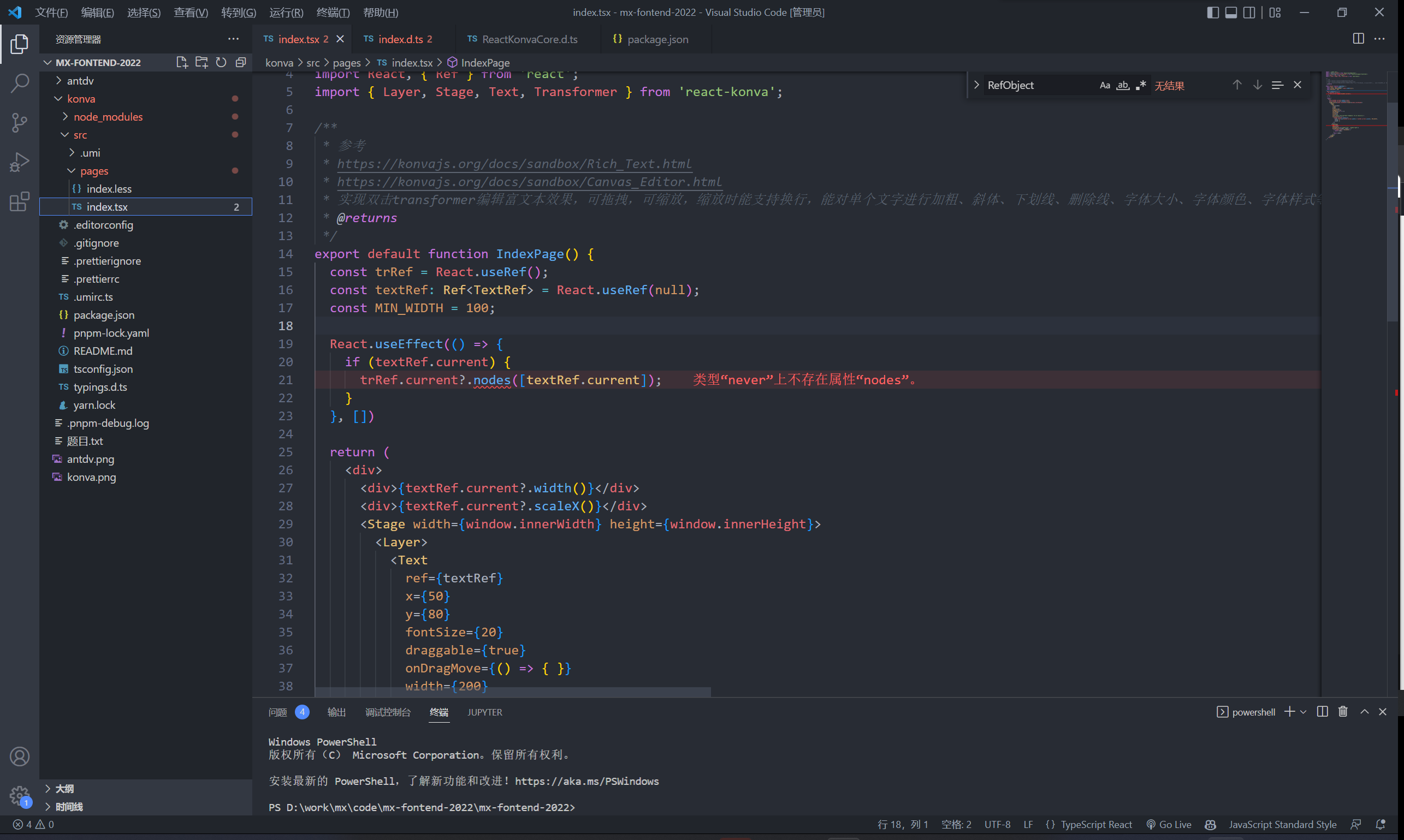1404x840 pixels.
Task: Expand the find widget to show replace
Action: click(x=976, y=85)
